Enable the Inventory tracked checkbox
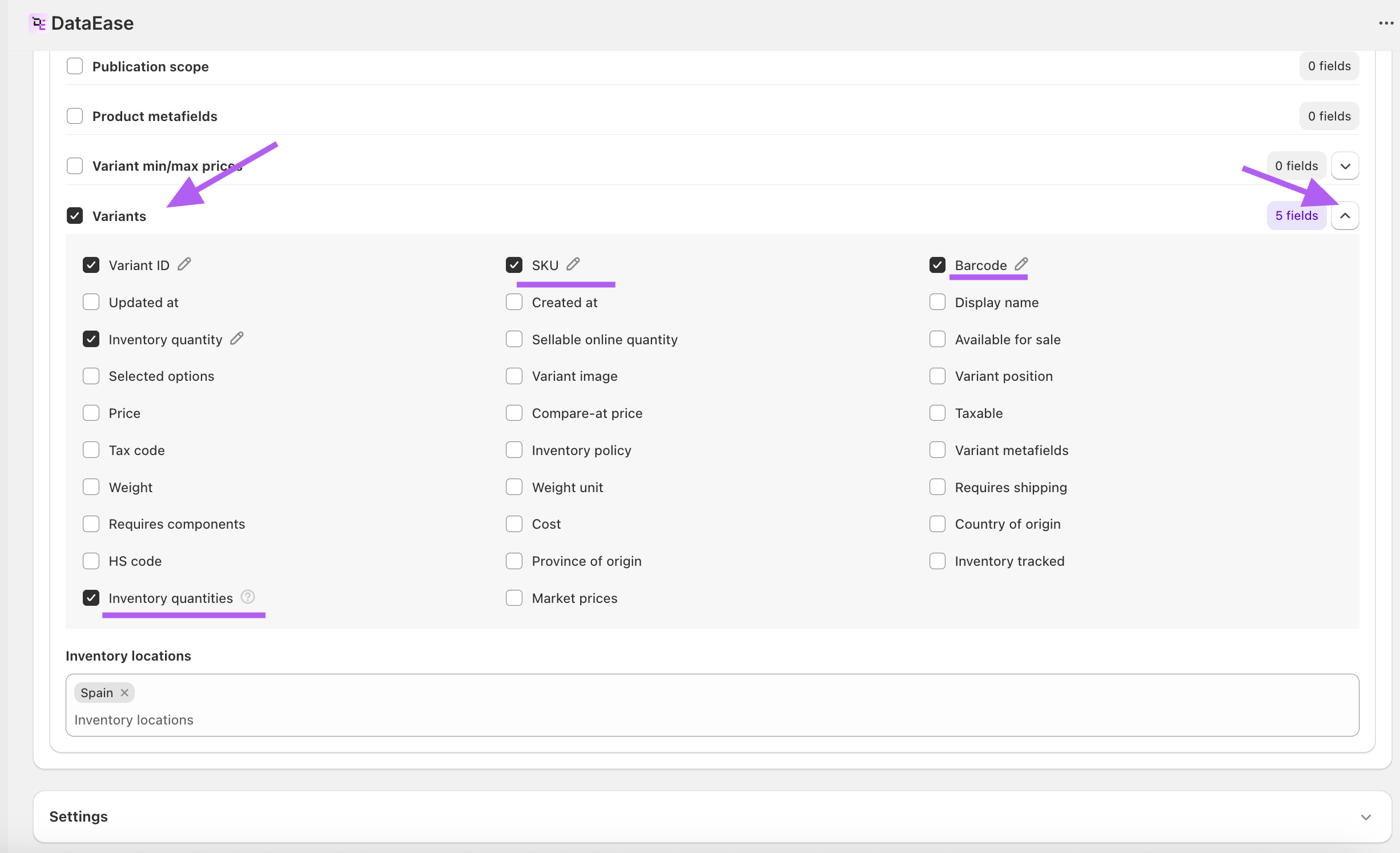1400x853 pixels. coord(937,561)
